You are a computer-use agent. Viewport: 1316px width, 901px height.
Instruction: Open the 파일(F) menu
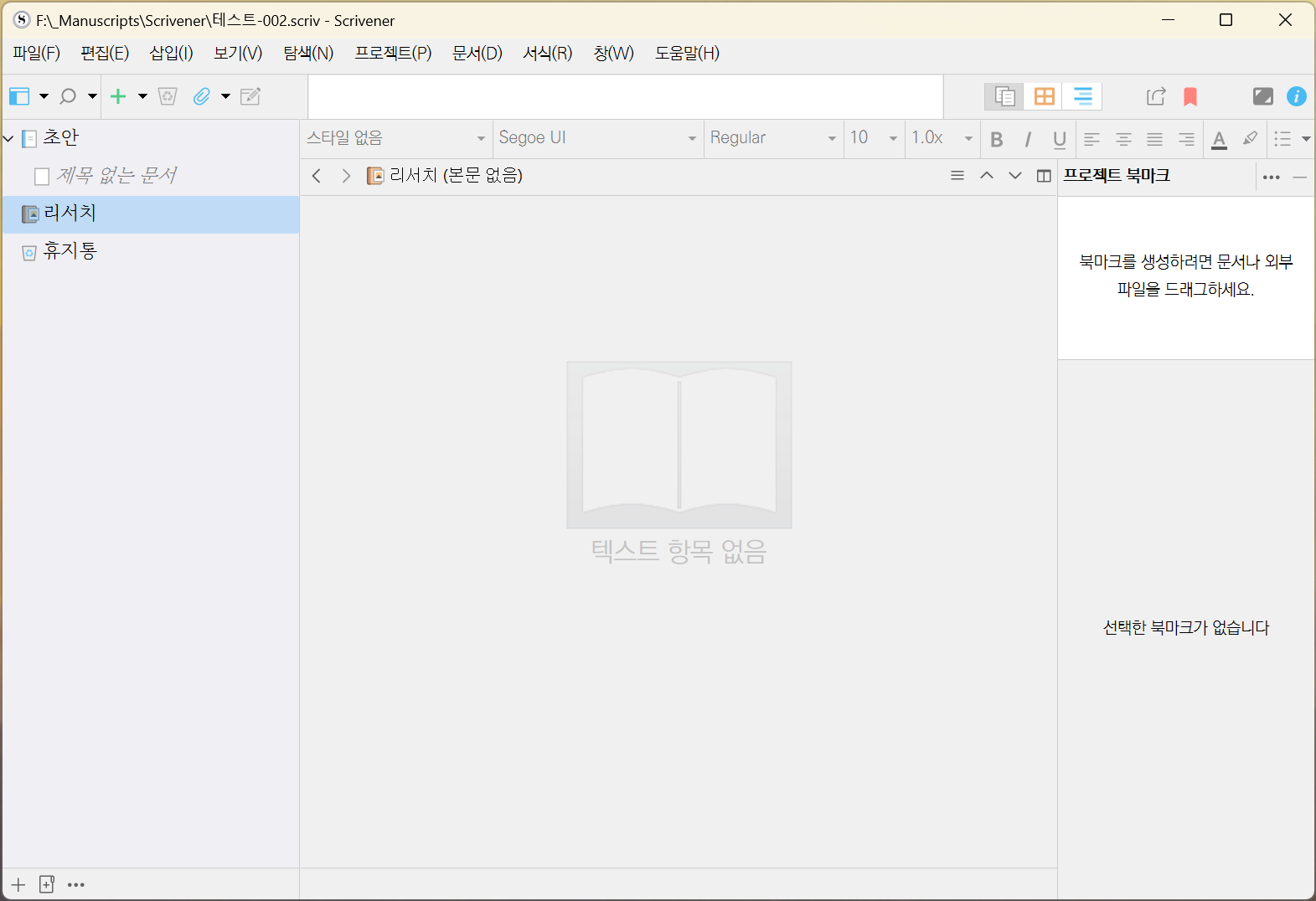pos(37,54)
